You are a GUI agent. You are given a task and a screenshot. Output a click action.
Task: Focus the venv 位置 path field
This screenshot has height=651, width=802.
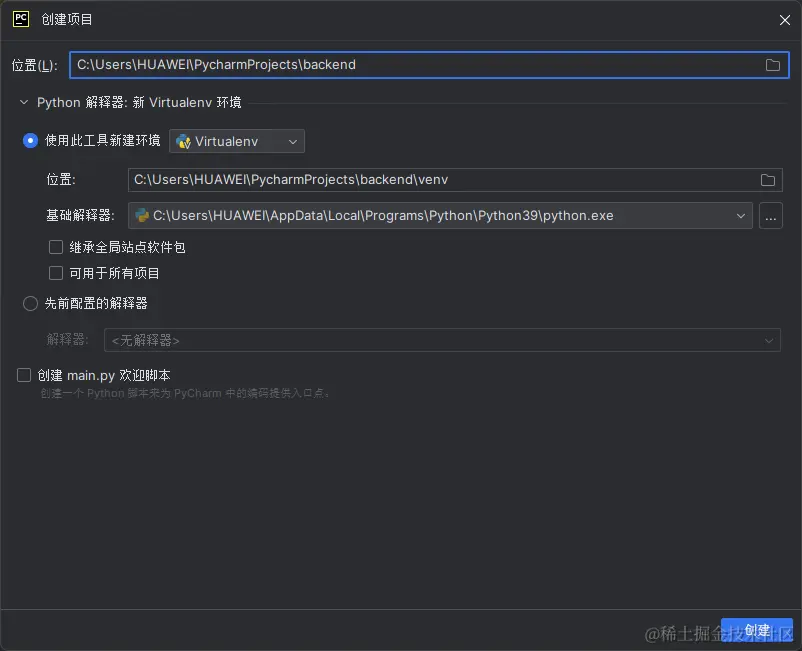[x=455, y=180]
